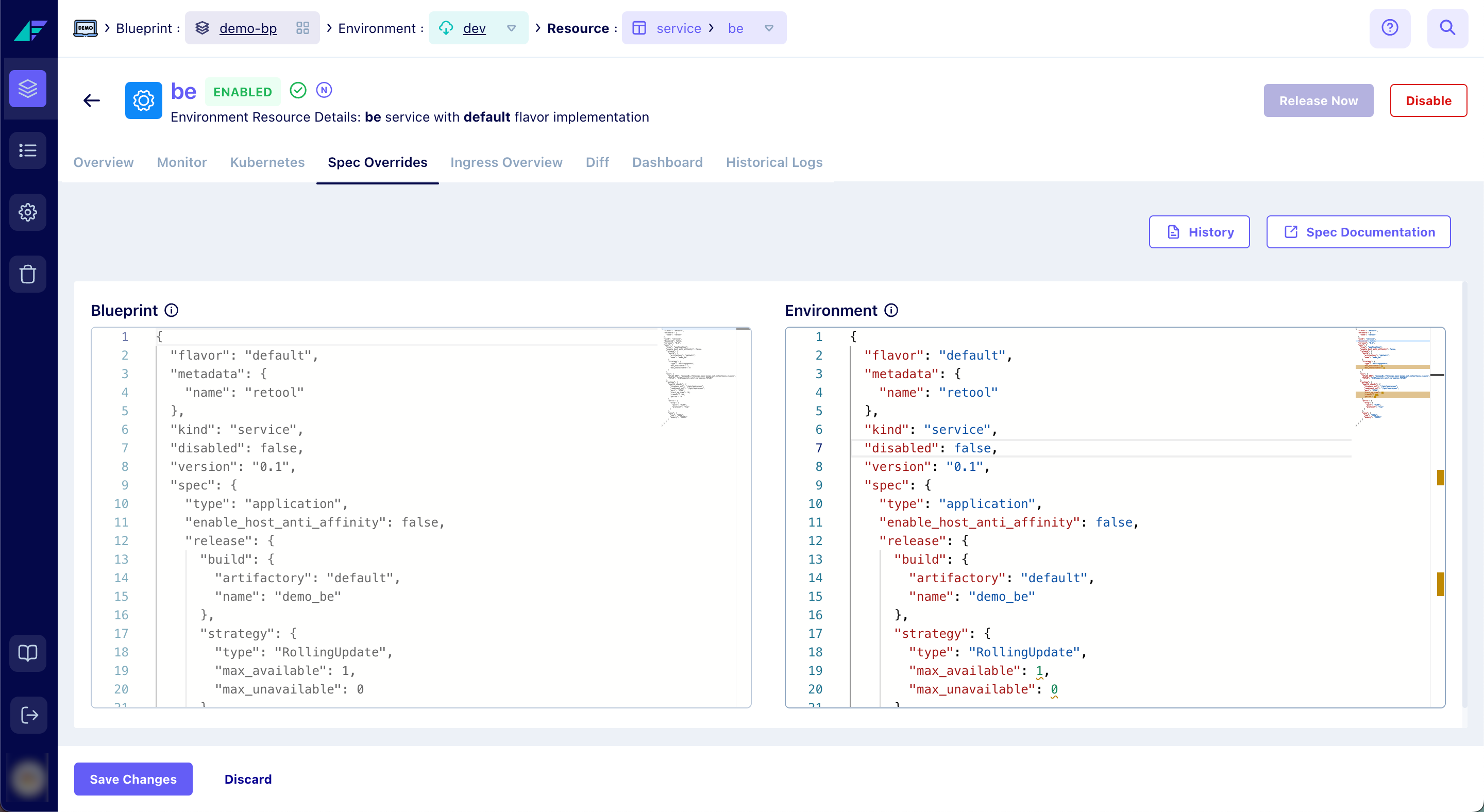This screenshot has height=812, width=1484.
Task: Click the Facets logo in sidebar
Action: click(x=29, y=30)
